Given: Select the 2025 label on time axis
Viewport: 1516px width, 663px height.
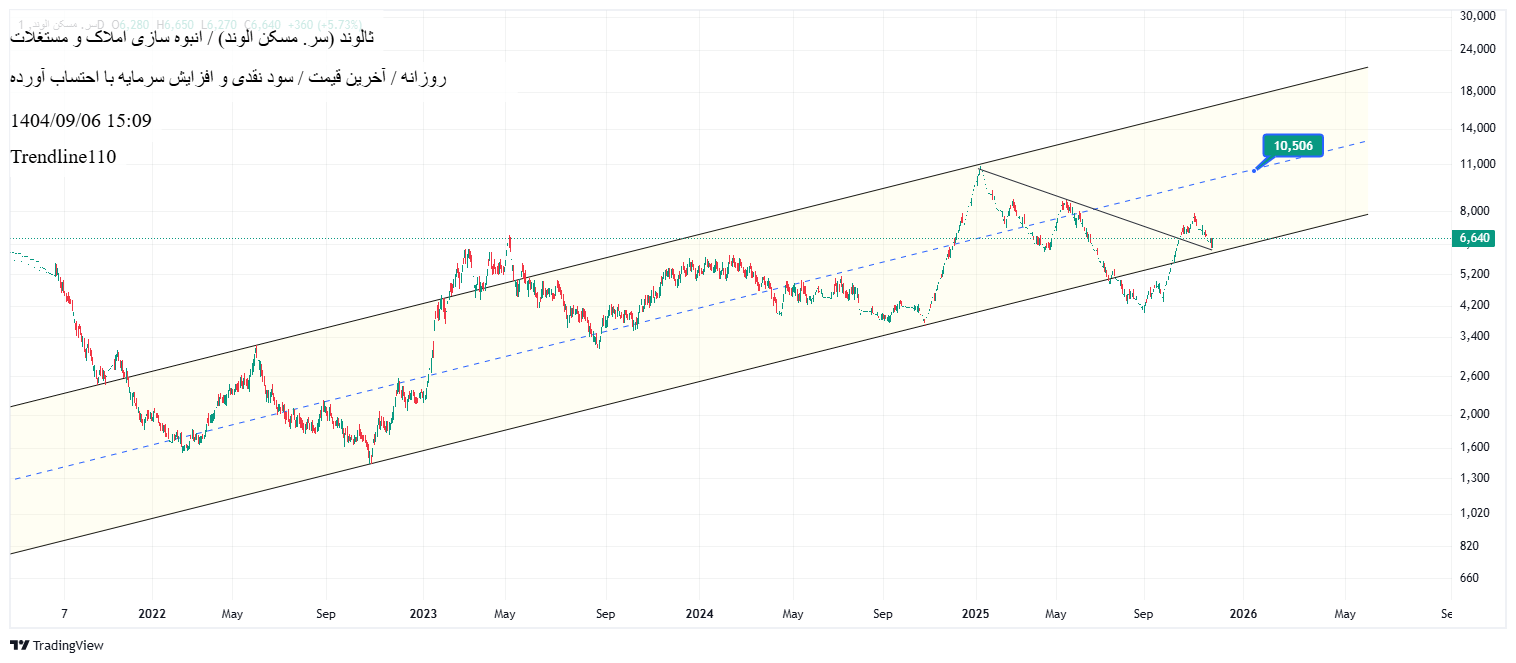Looking at the screenshot, I should 975,614.
